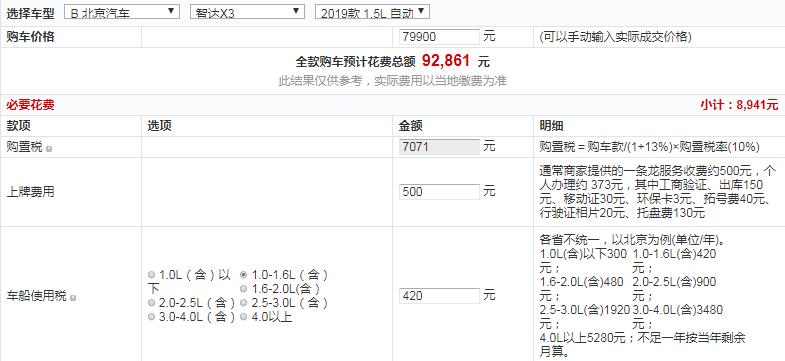Select the 1.6-2.0L(含) radio option
This screenshot has height=361, width=785.
244,289
